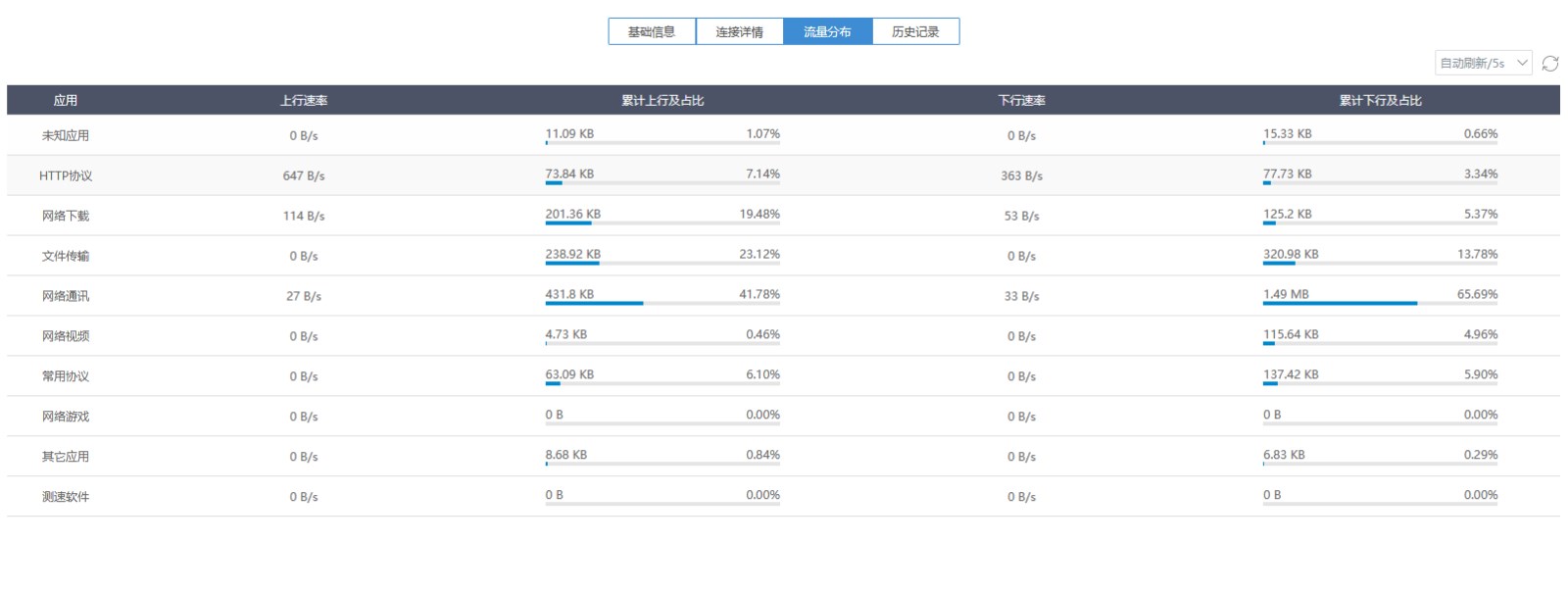The width and height of the screenshot is (1568, 592).
Task: Open the 自动刷新/5s dropdown
Action: pos(1483,64)
